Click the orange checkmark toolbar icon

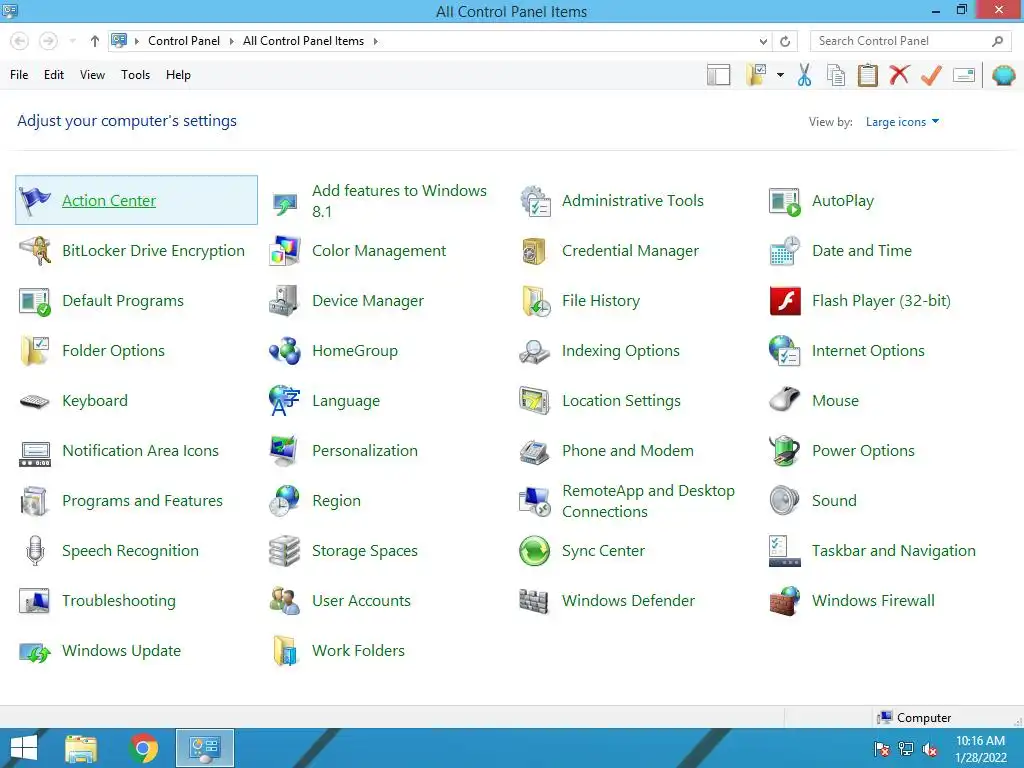(931, 75)
